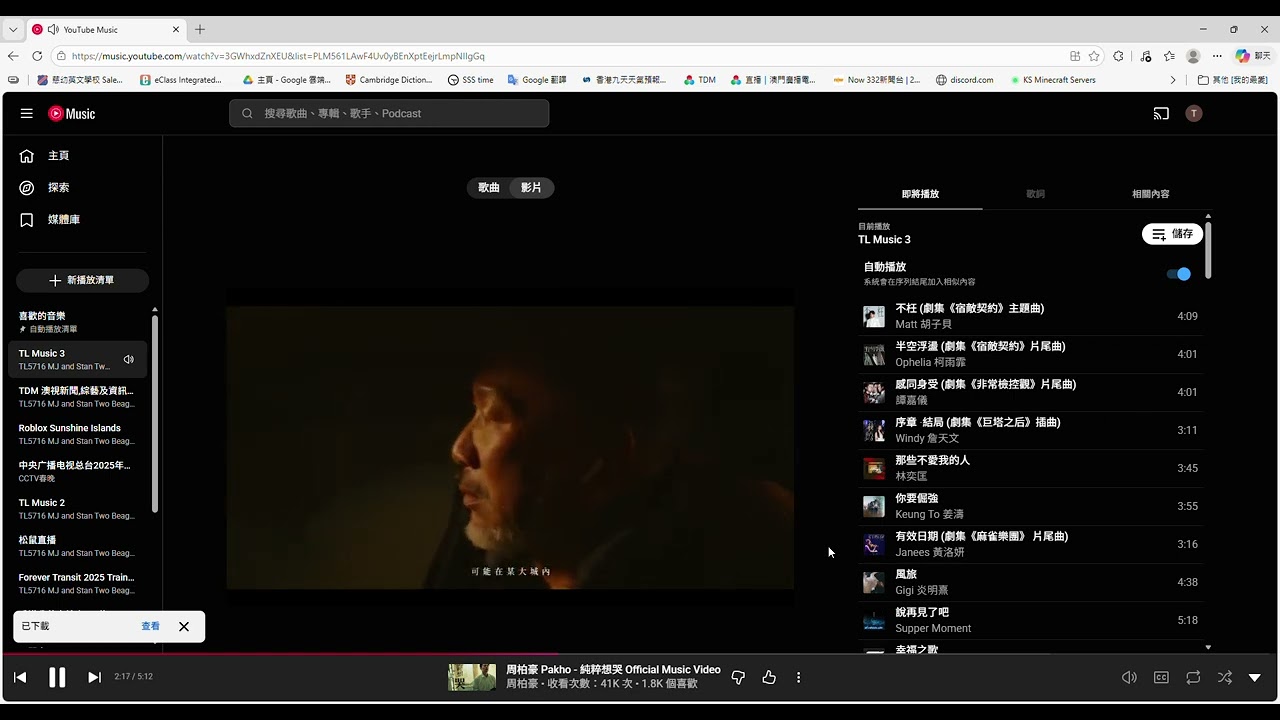The height and width of the screenshot is (720, 1280).
Task: Dismiss the 已下載 toast
Action: coord(184,626)
